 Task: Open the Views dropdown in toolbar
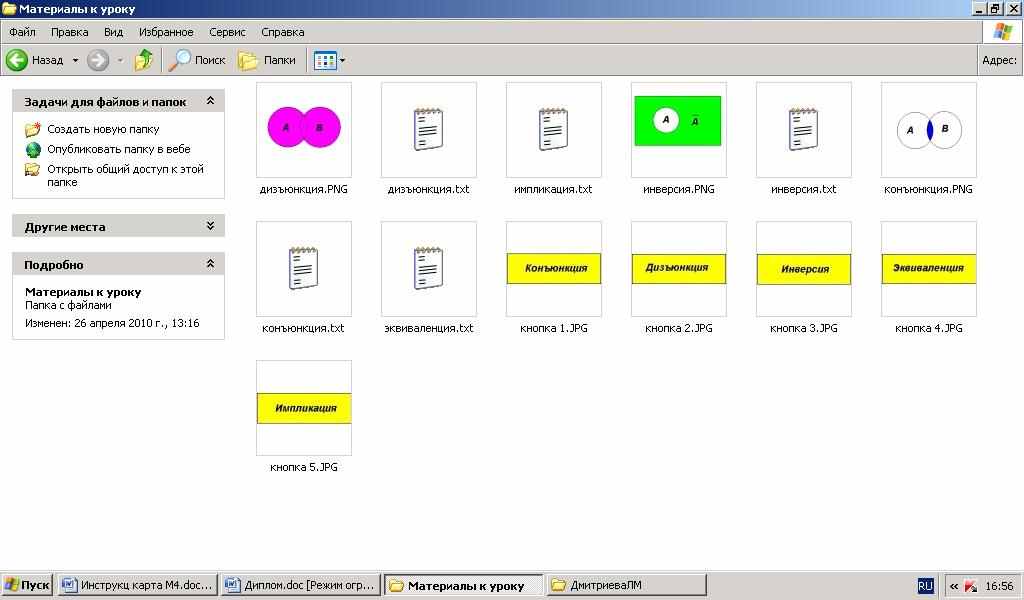pos(330,60)
